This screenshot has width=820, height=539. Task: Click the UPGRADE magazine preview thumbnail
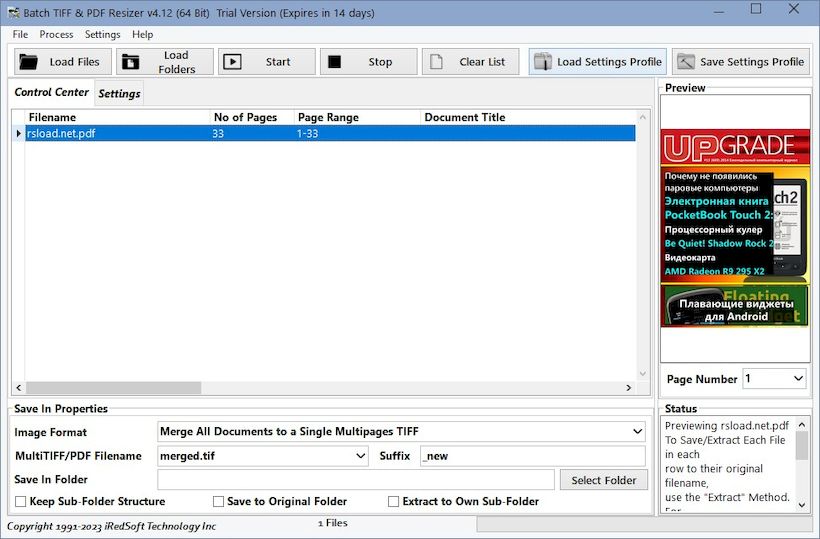pos(735,228)
